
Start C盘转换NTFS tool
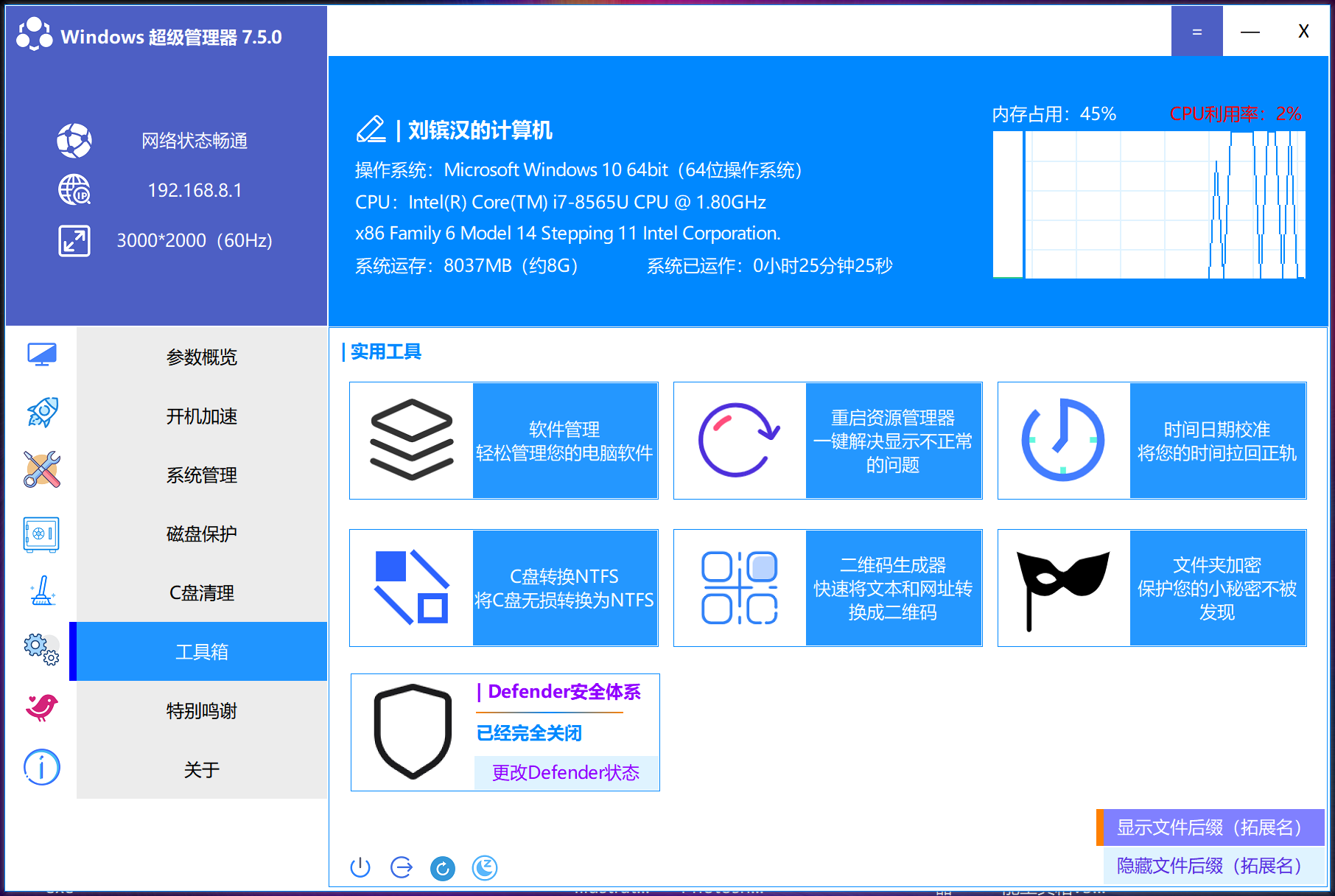(565, 588)
